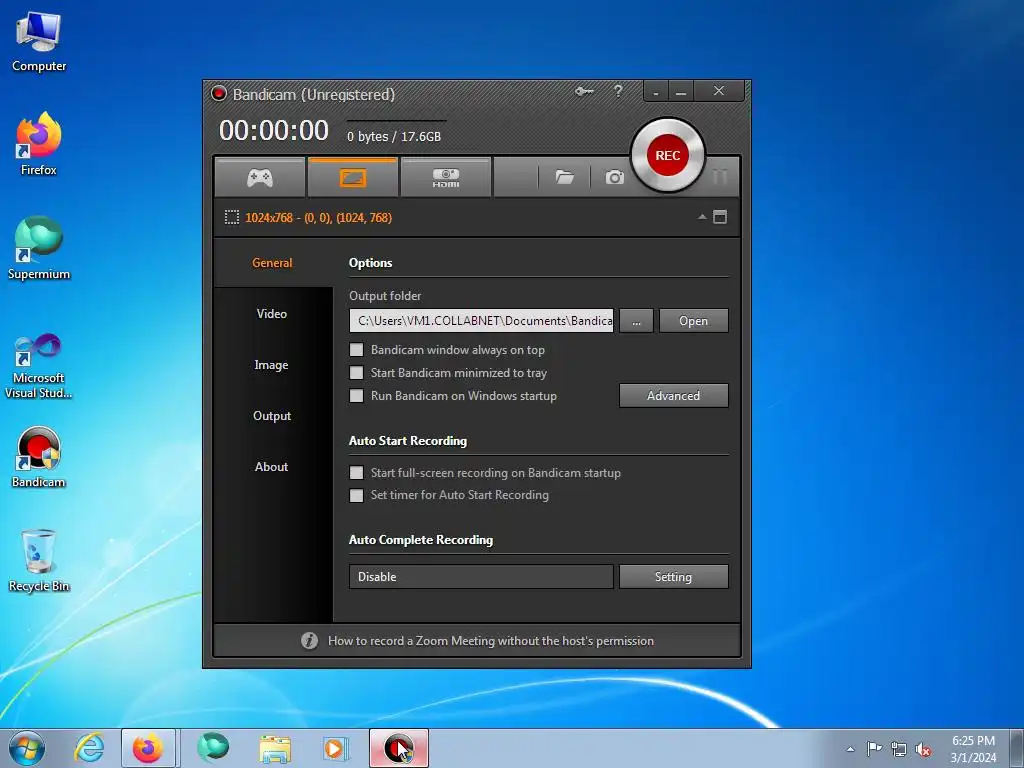Take a screenshot with the camera icon
Viewport: 1024px width, 768px height.
615,177
